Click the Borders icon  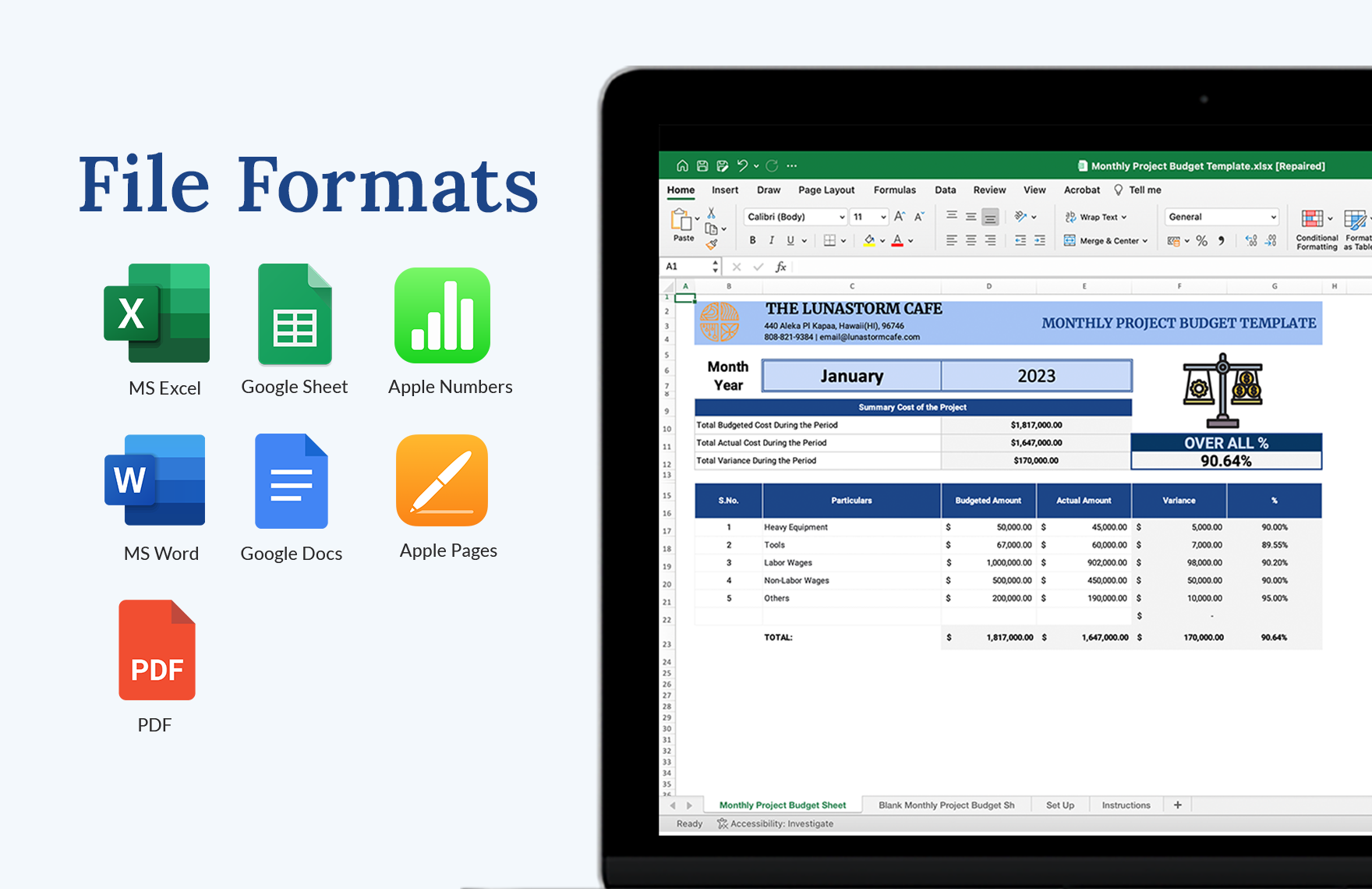click(x=830, y=240)
